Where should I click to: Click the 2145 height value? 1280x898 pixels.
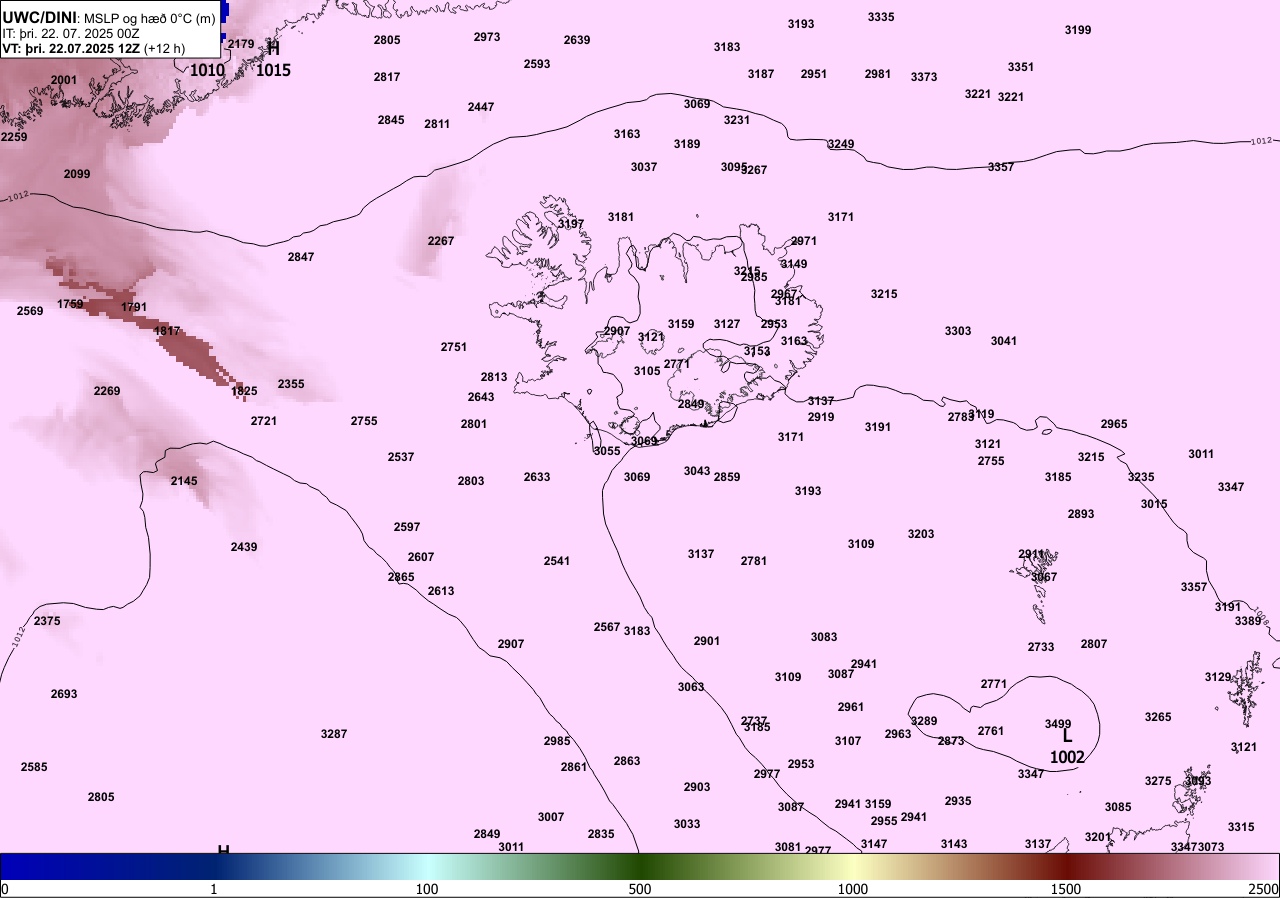coord(184,481)
